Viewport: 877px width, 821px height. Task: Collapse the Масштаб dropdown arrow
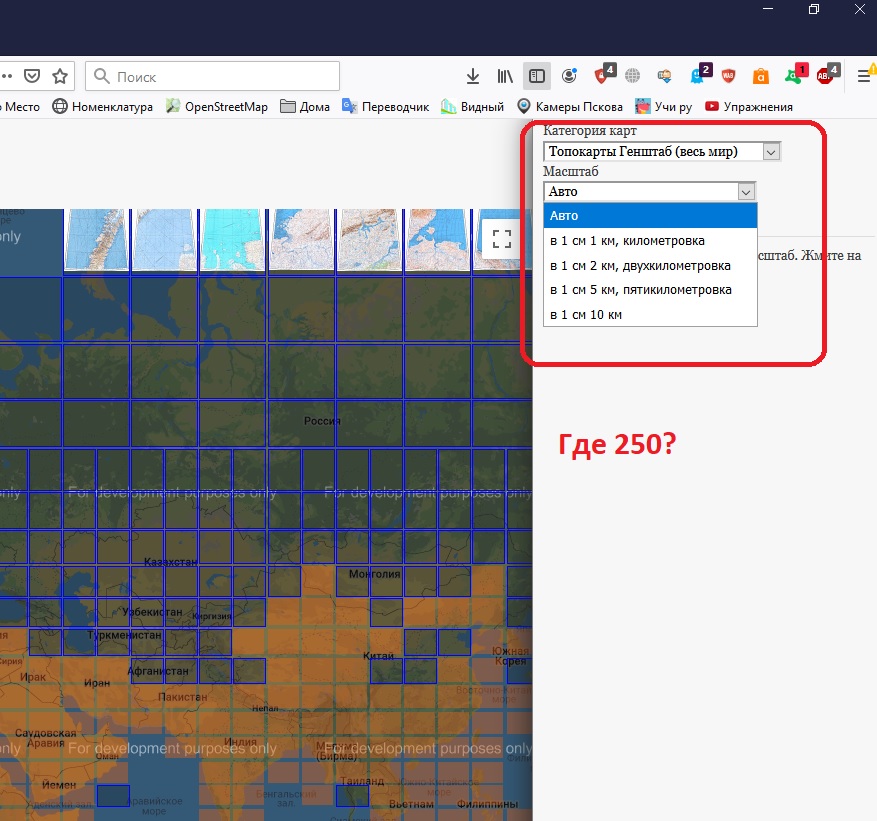[x=745, y=191]
